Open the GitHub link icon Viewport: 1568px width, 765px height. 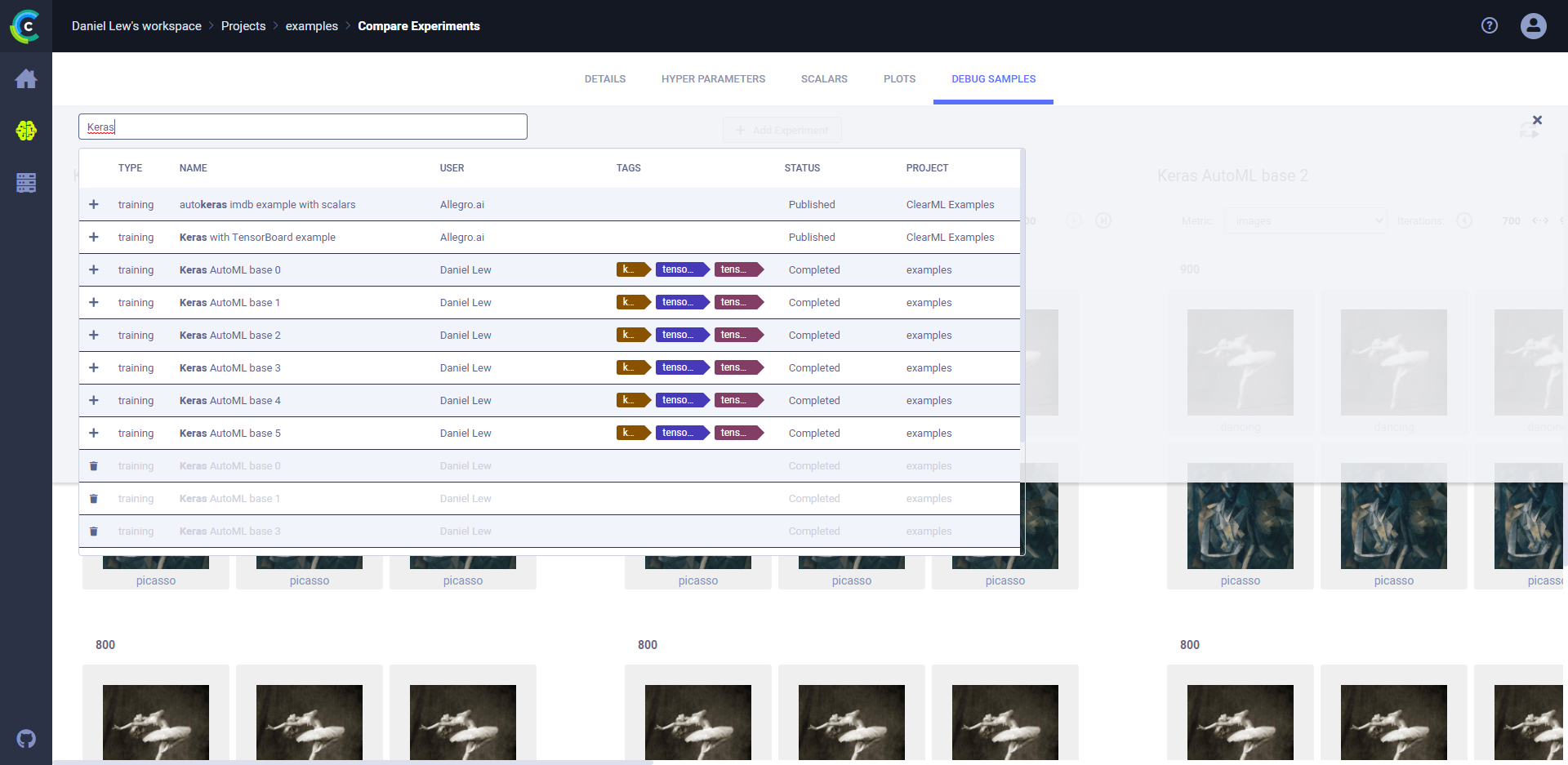(x=26, y=739)
